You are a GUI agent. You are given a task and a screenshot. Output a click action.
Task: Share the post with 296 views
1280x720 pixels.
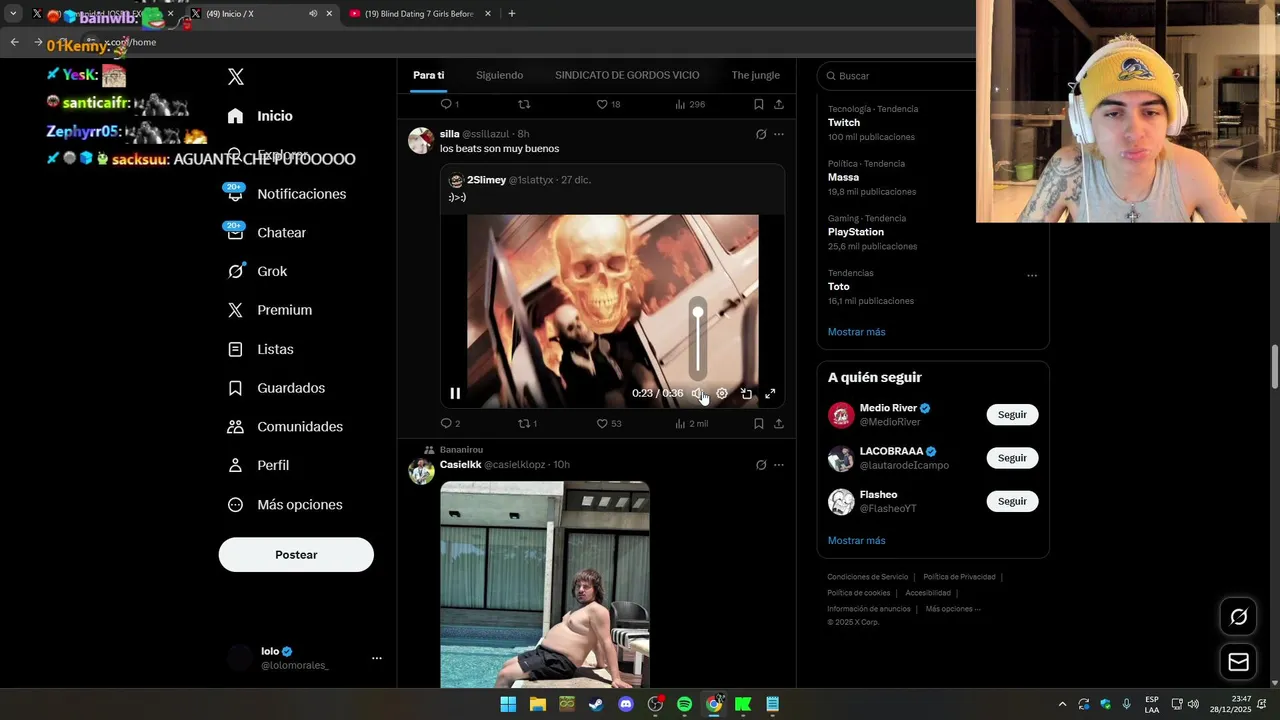(779, 104)
